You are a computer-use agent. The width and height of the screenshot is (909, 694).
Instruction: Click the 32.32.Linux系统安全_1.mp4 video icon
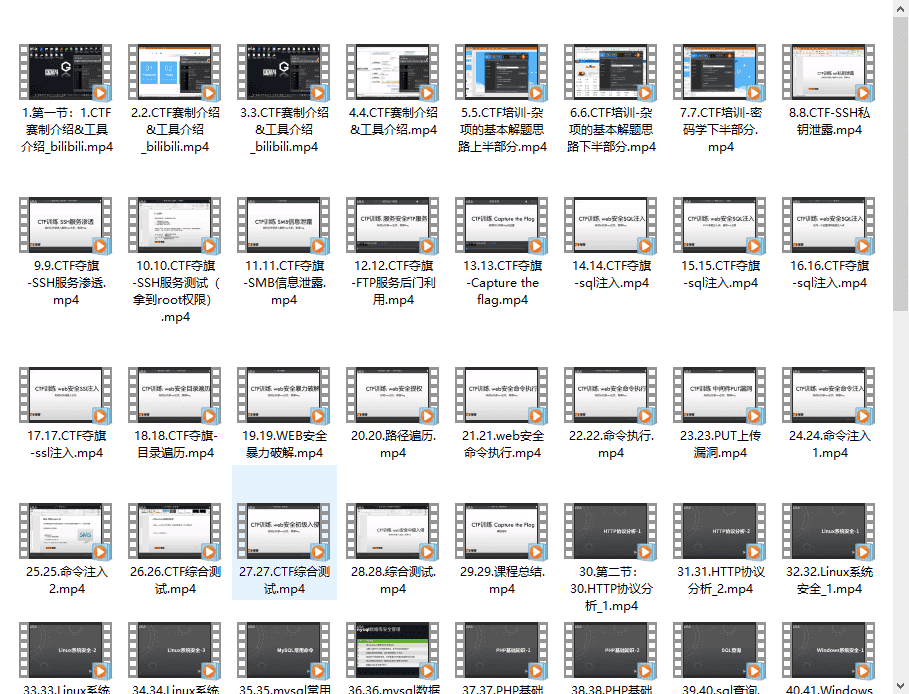[x=829, y=532]
